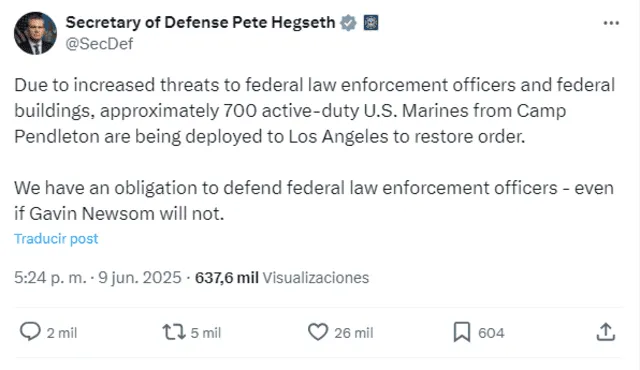Screen dimensions: 640x370
Task: Click the 9 jun. 2025 date
Action: 140,278
